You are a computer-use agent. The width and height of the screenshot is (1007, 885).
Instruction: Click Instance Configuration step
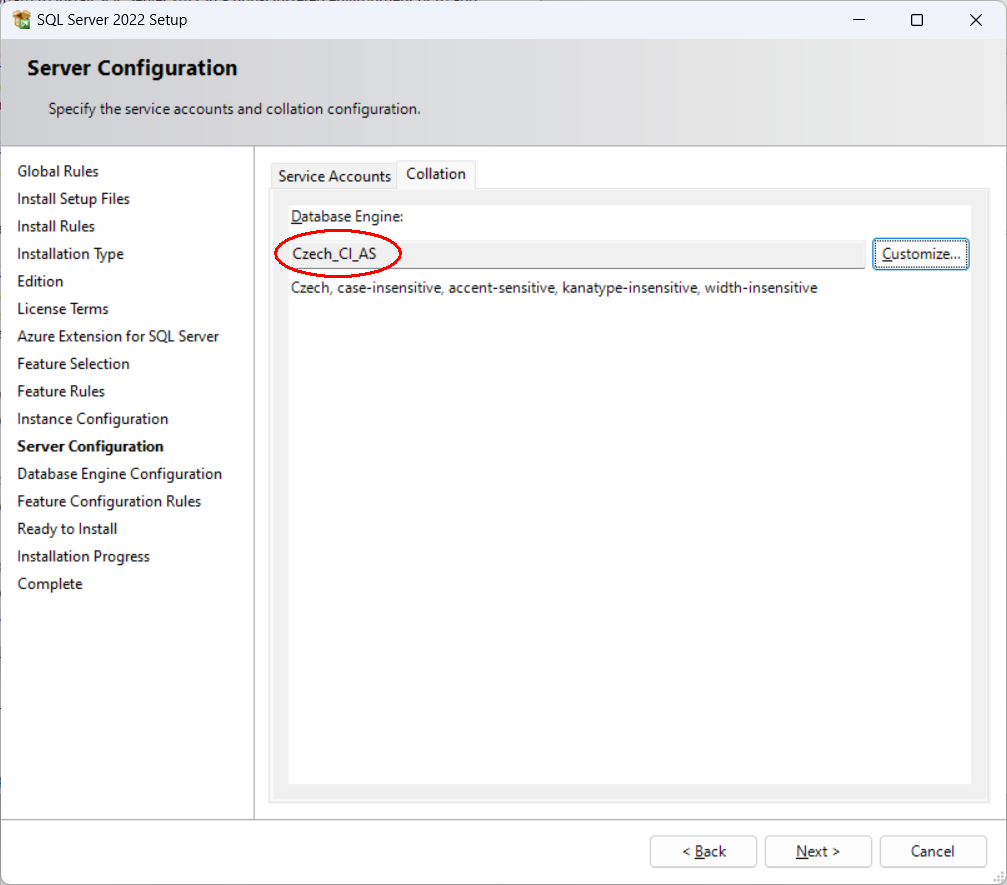coord(92,419)
